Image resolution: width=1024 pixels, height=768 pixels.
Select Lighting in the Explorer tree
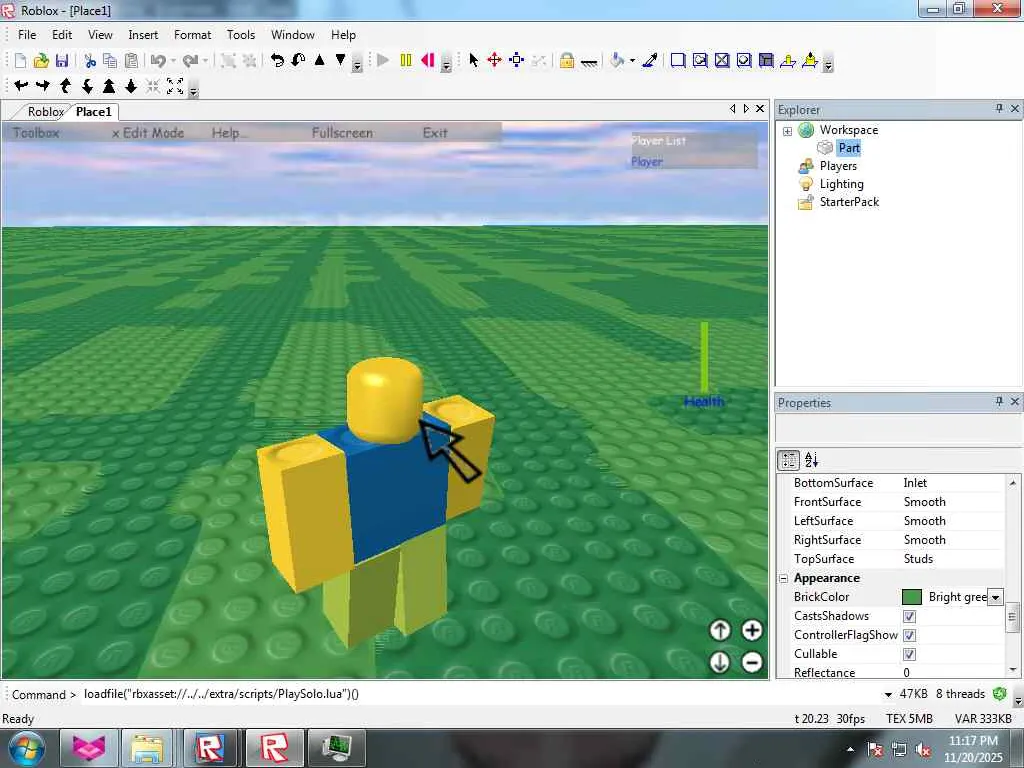pyautogui.click(x=841, y=184)
